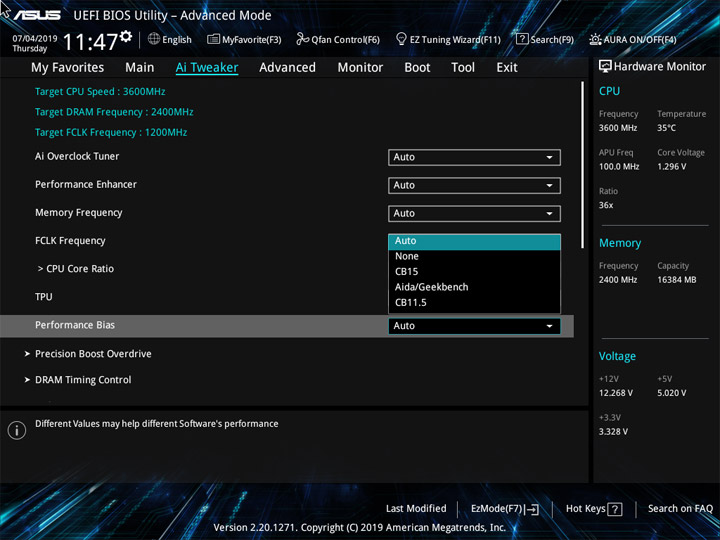Click Target DRAM Frequency : 2400MHz text
This screenshot has width=720, height=540.
click(x=114, y=112)
